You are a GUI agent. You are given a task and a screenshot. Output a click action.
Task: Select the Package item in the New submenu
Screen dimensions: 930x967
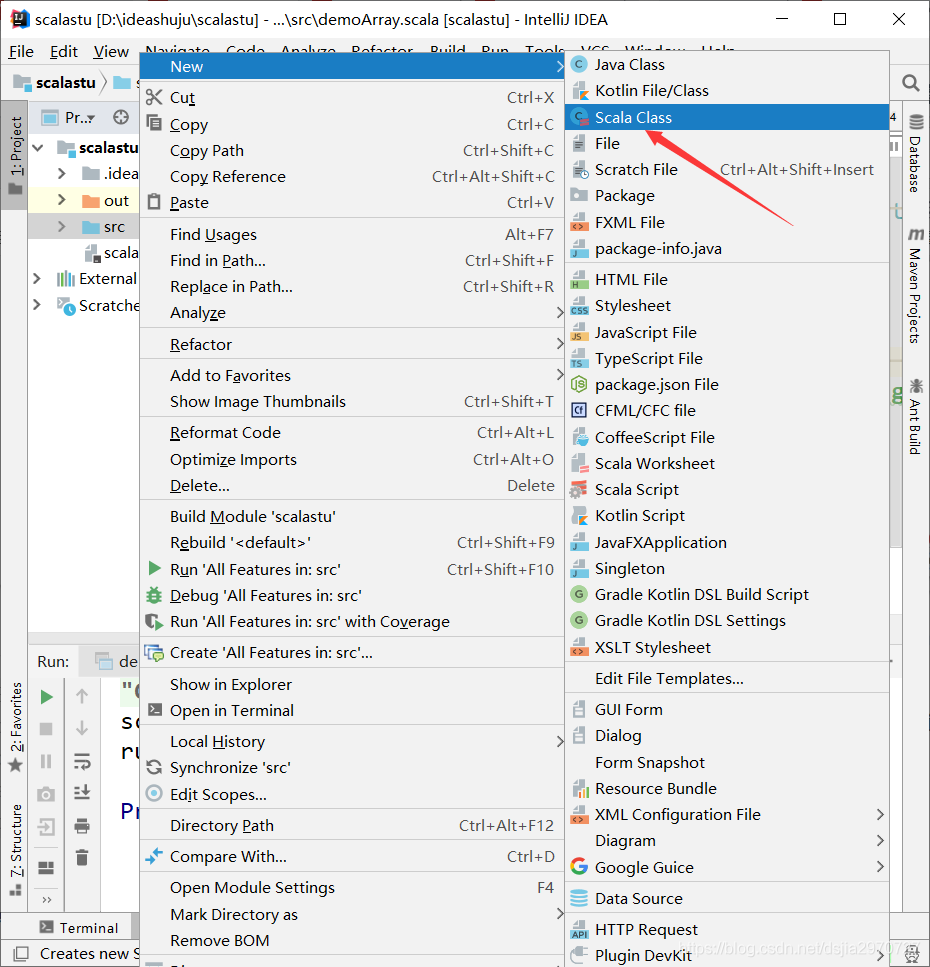727,195
